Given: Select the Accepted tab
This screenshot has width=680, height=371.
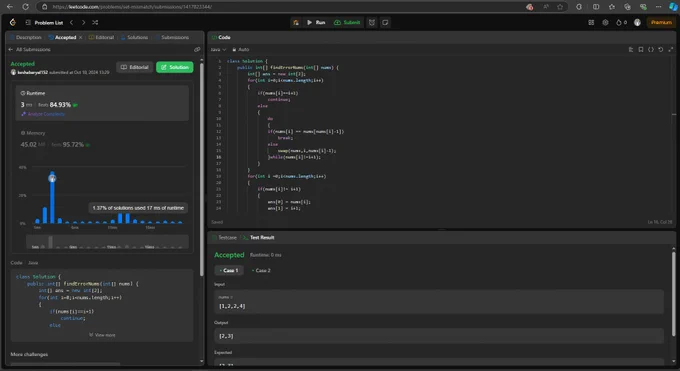Looking at the screenshot, I should (62, 37).
